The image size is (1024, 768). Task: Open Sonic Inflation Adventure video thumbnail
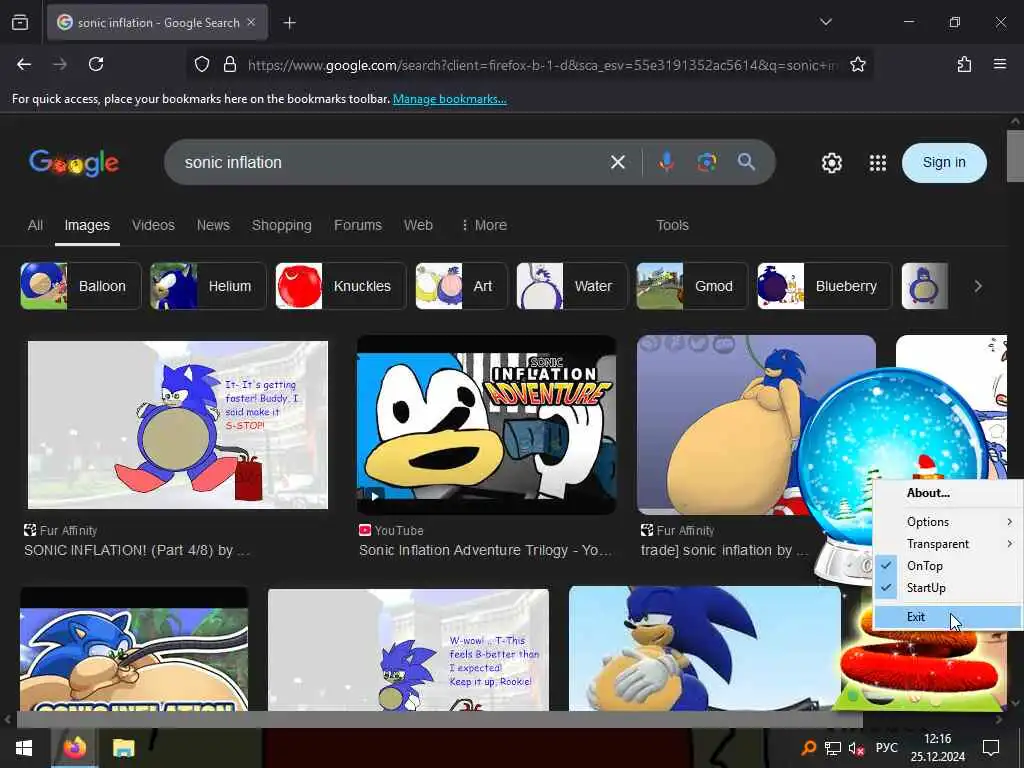(486, 424)
